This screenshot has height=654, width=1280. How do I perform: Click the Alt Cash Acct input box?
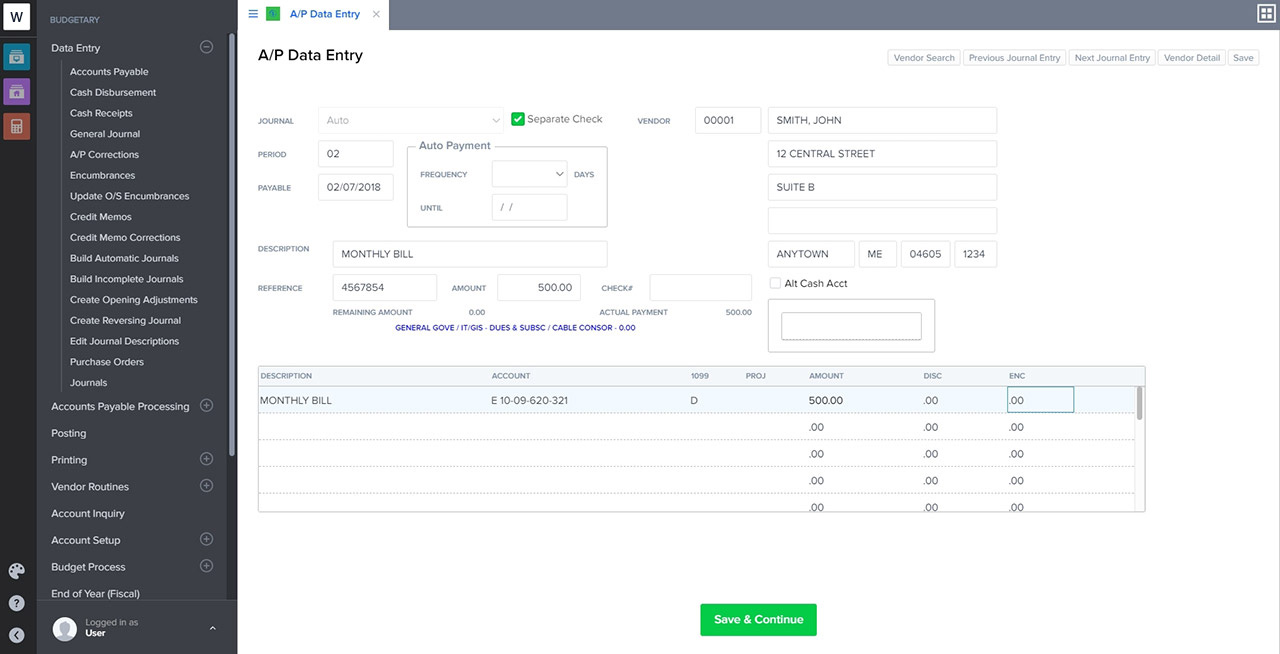click(851, 326)
